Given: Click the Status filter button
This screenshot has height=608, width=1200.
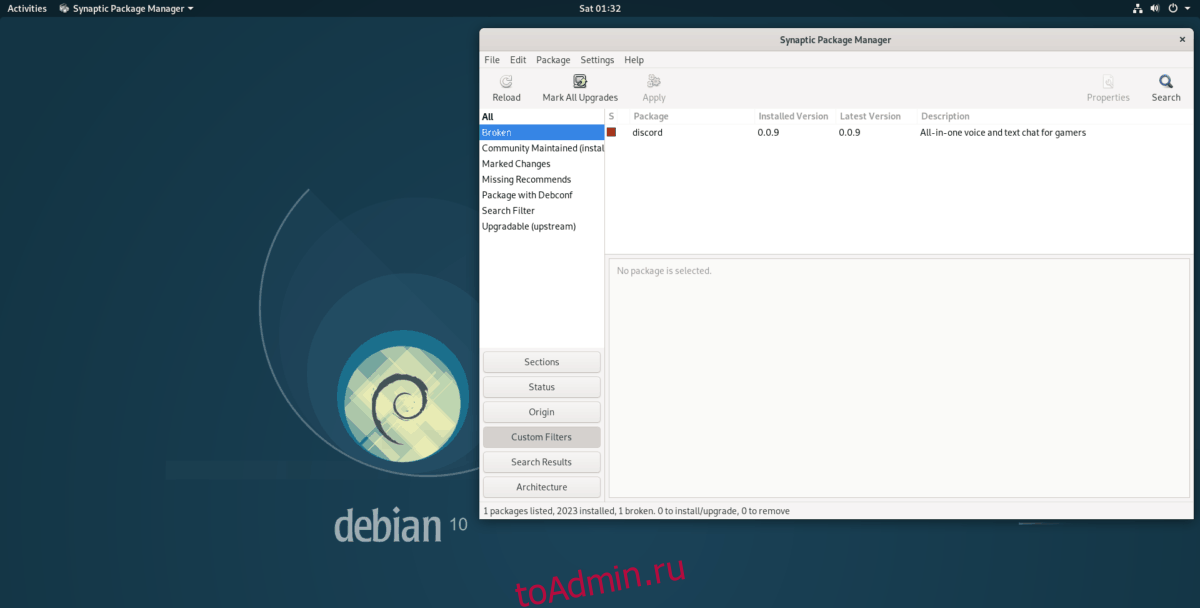Looking at the screenshot, I should pos(541,387).
